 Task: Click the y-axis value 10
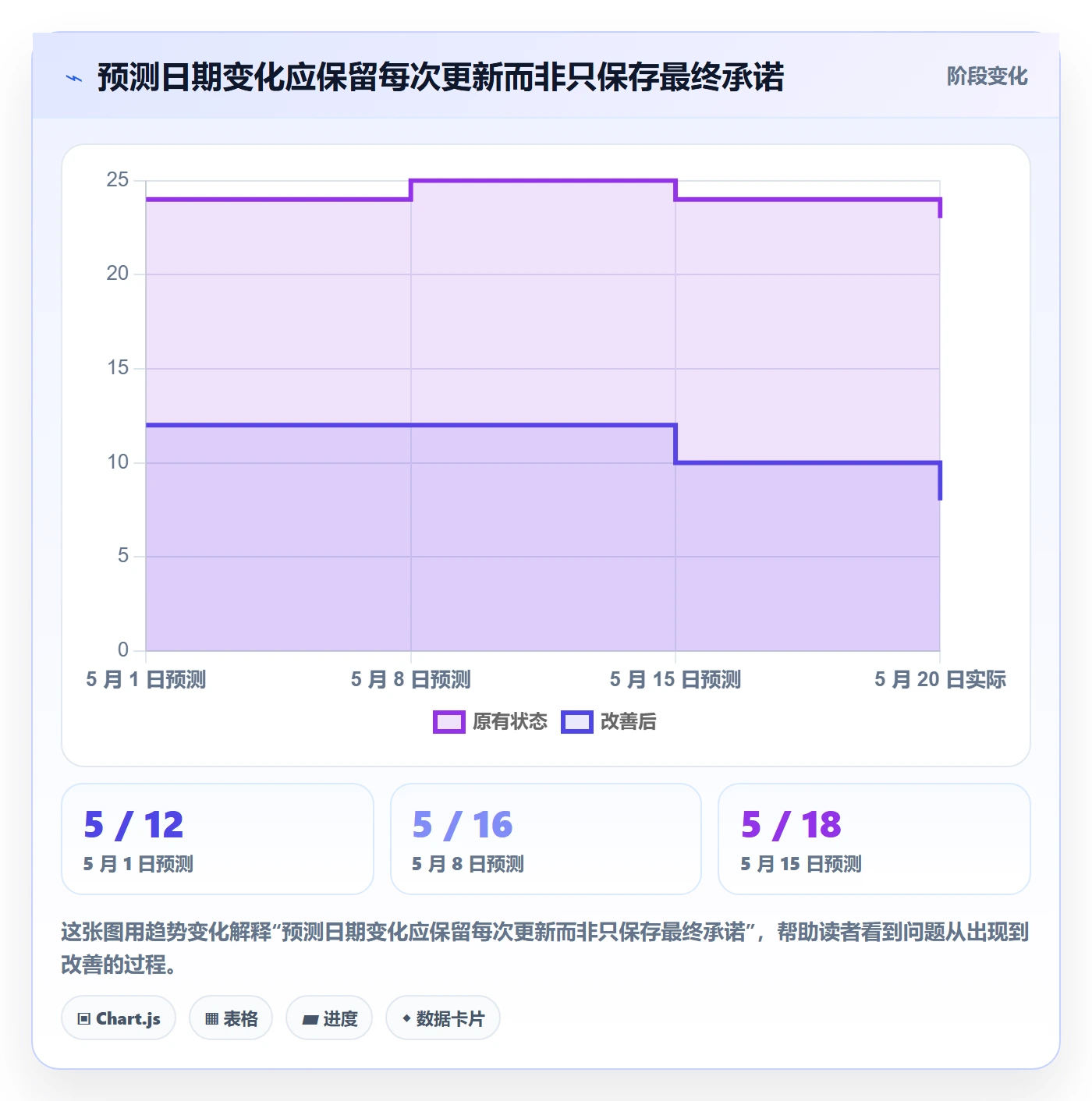coord(118,462)
